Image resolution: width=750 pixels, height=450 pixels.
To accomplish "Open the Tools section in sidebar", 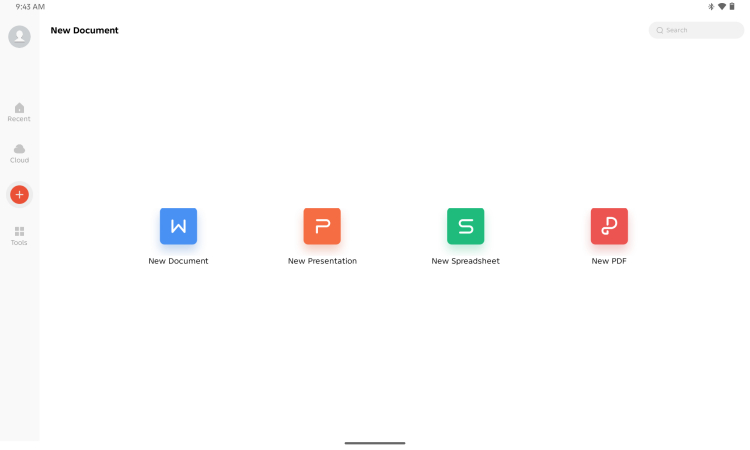I will tap(19, 236).
